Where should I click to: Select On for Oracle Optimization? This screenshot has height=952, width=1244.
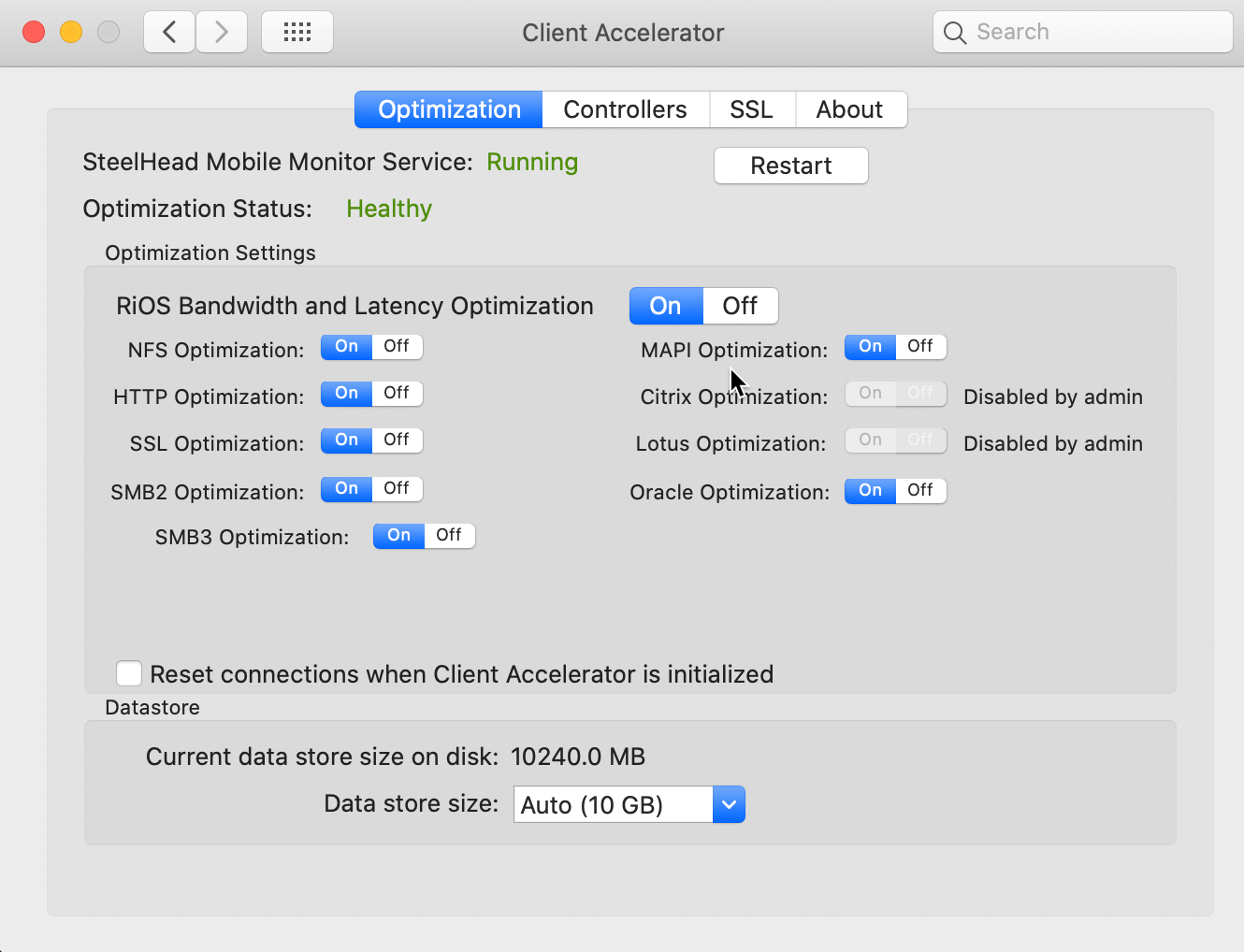click(x=871, y=490)
